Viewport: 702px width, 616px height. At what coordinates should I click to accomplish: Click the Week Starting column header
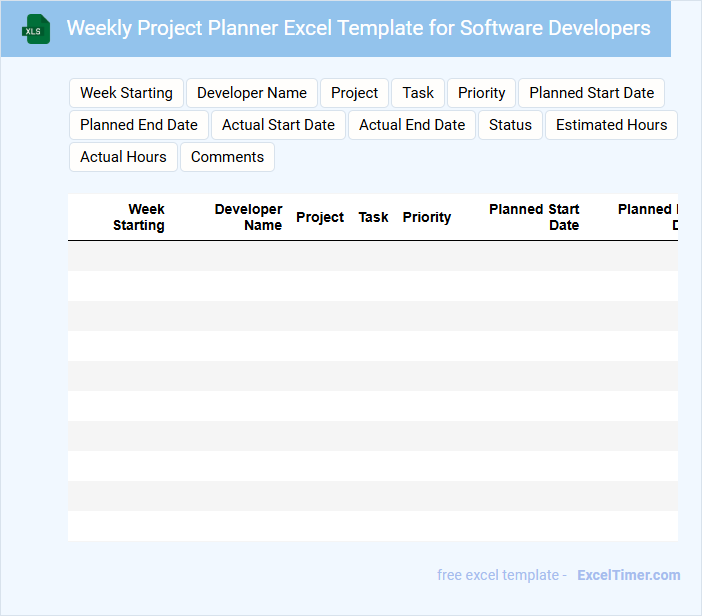139,217
